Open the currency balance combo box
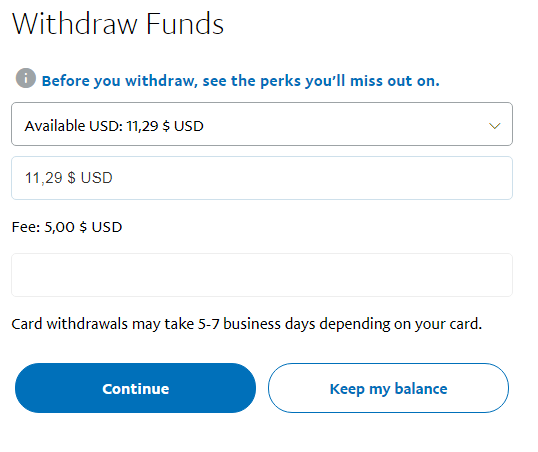 pyautogui.click(x=262, y=124)
